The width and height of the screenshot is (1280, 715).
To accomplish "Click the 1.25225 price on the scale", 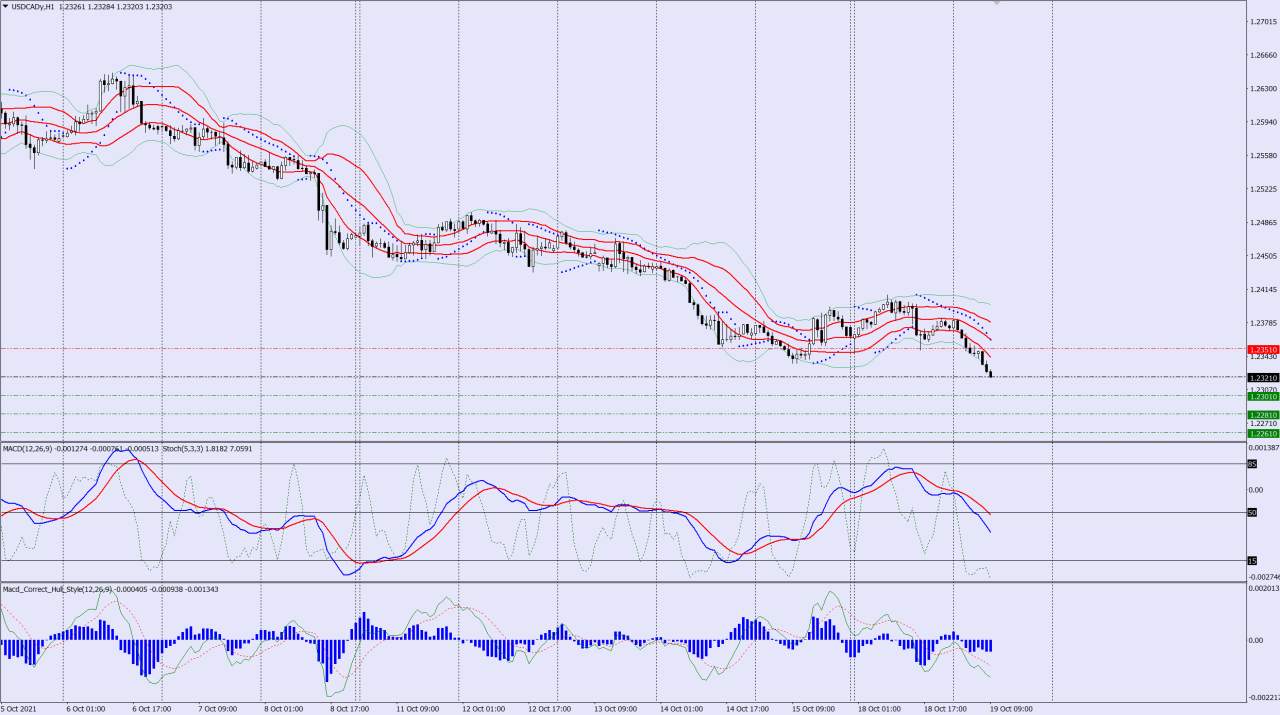I will [x=1264, y=189].
